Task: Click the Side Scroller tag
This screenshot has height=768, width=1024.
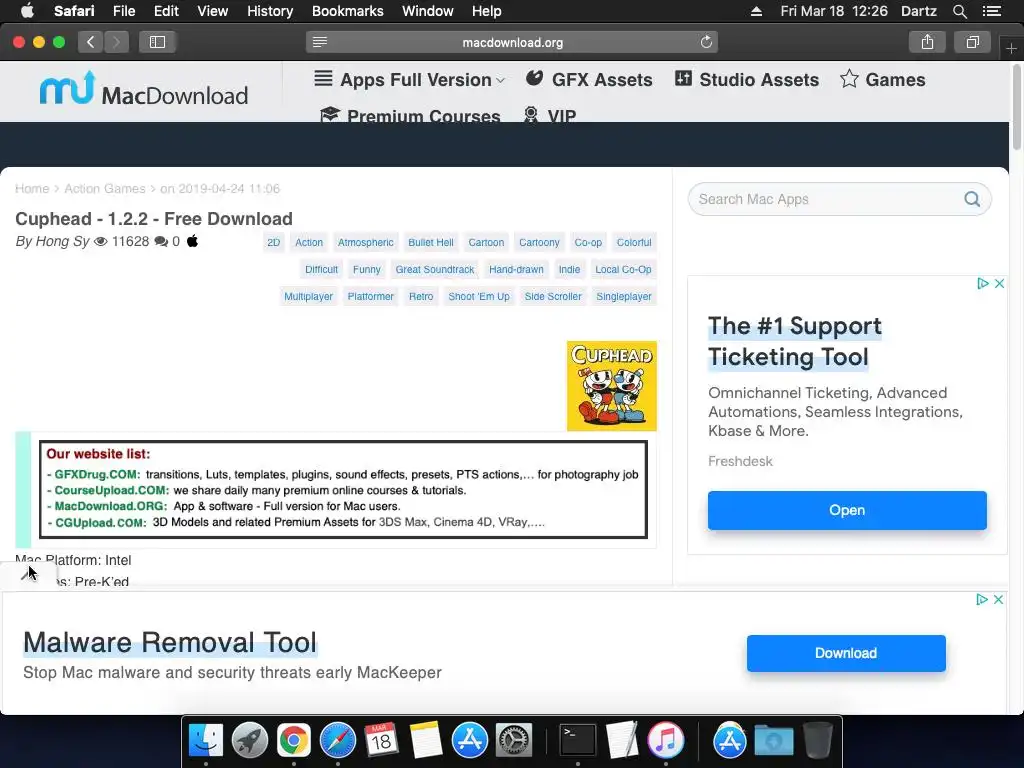Action: [552, 296]
